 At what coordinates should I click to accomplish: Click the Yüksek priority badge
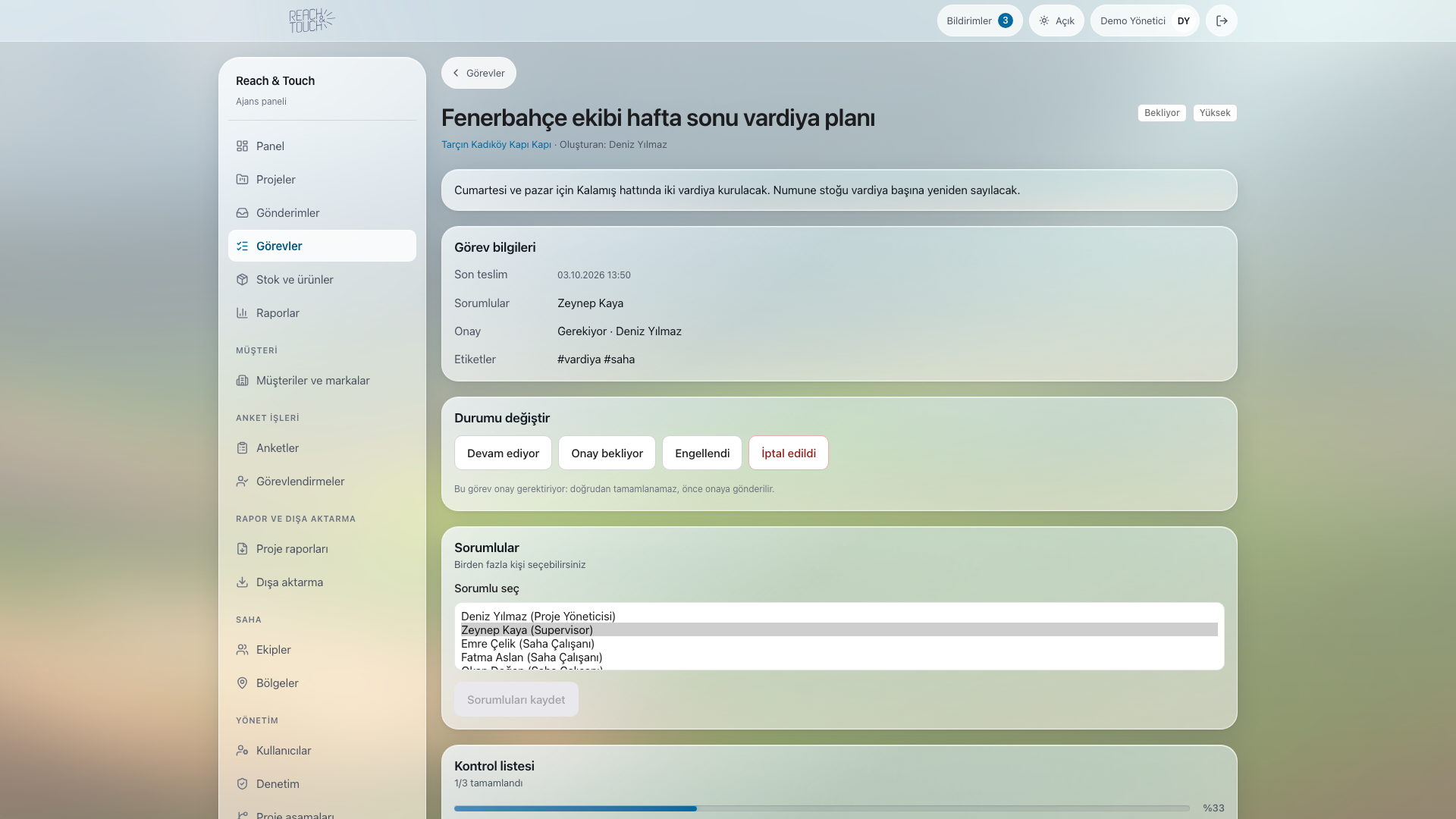pos(1215,112)
